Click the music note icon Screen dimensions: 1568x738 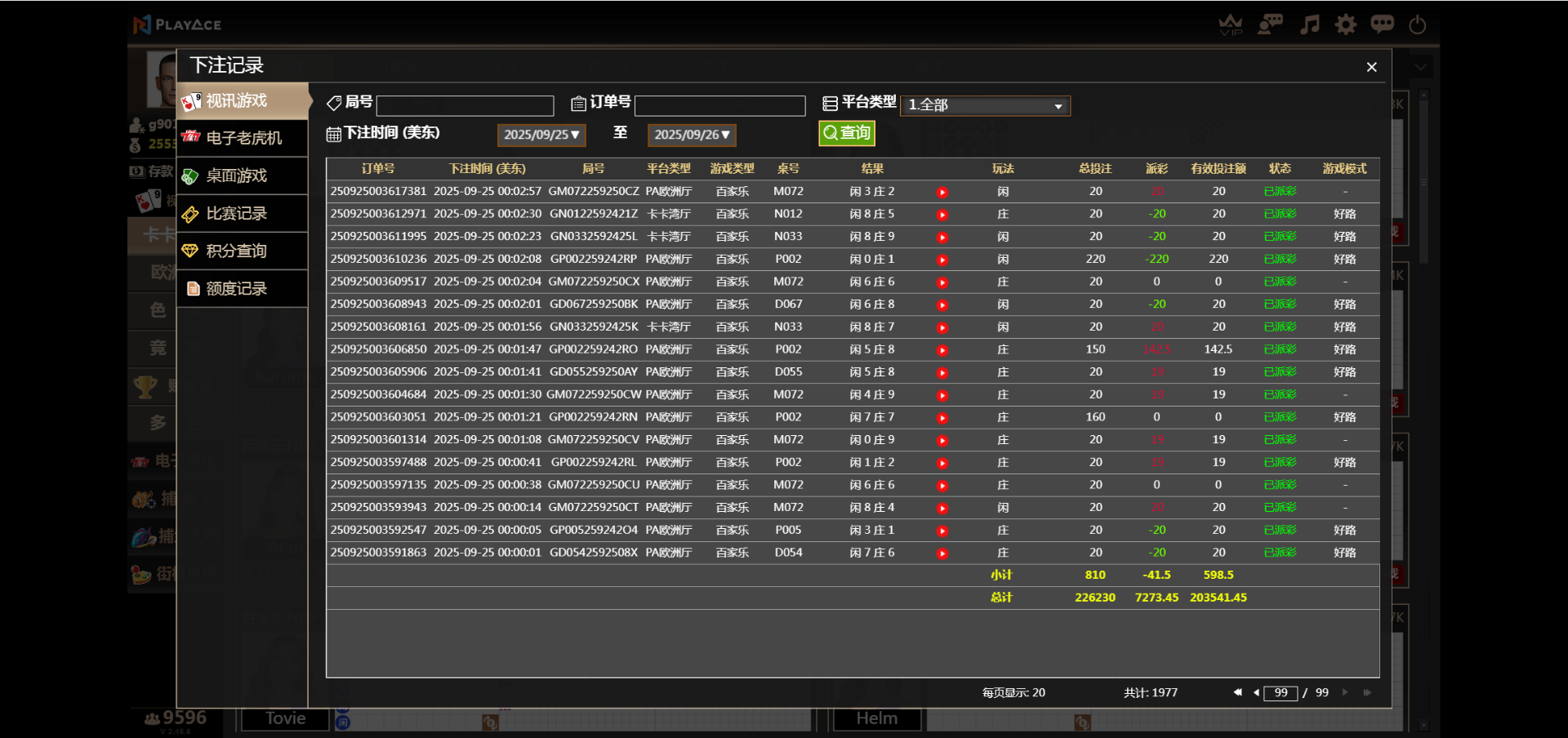coord(1309,24)
